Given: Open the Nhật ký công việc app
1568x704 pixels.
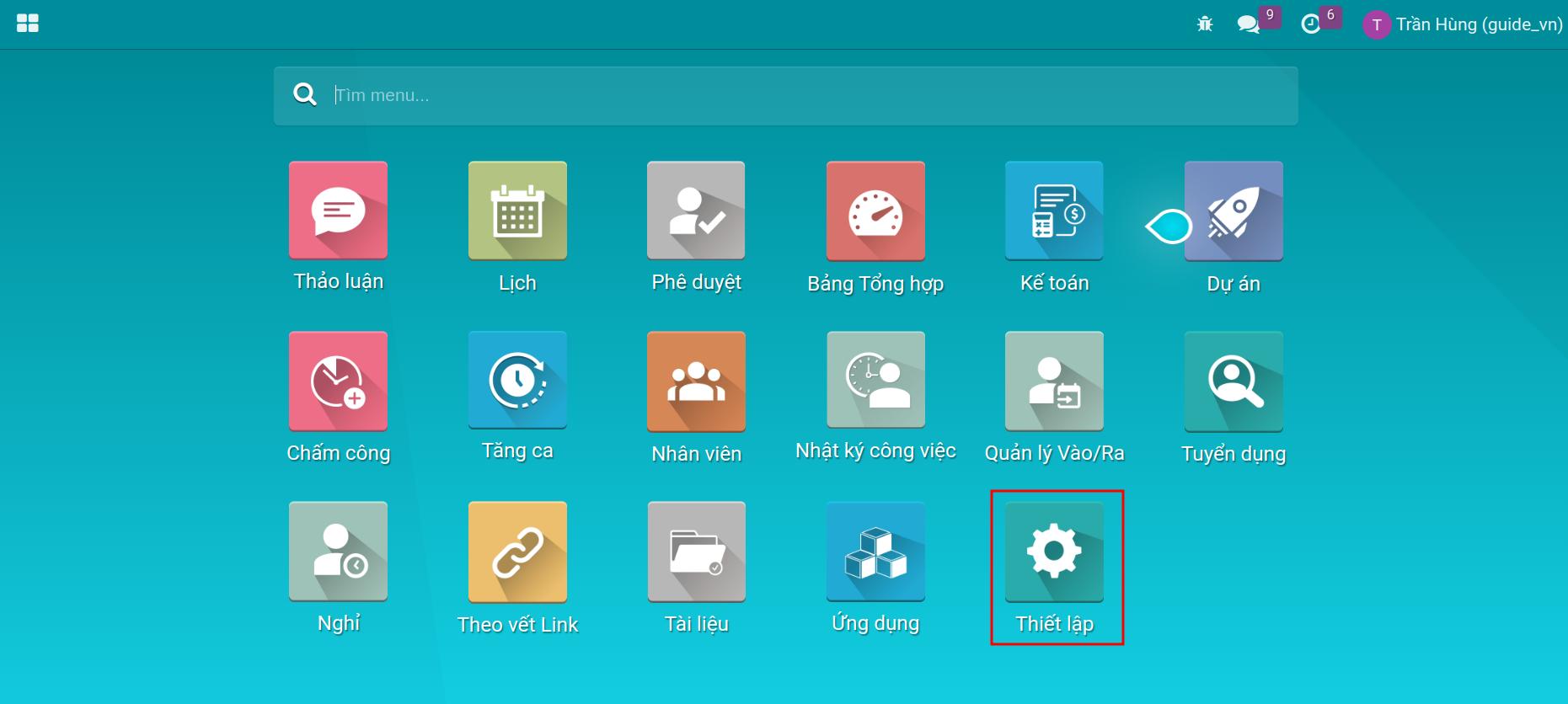Looking at the screenshot, I should coord(875,381).
